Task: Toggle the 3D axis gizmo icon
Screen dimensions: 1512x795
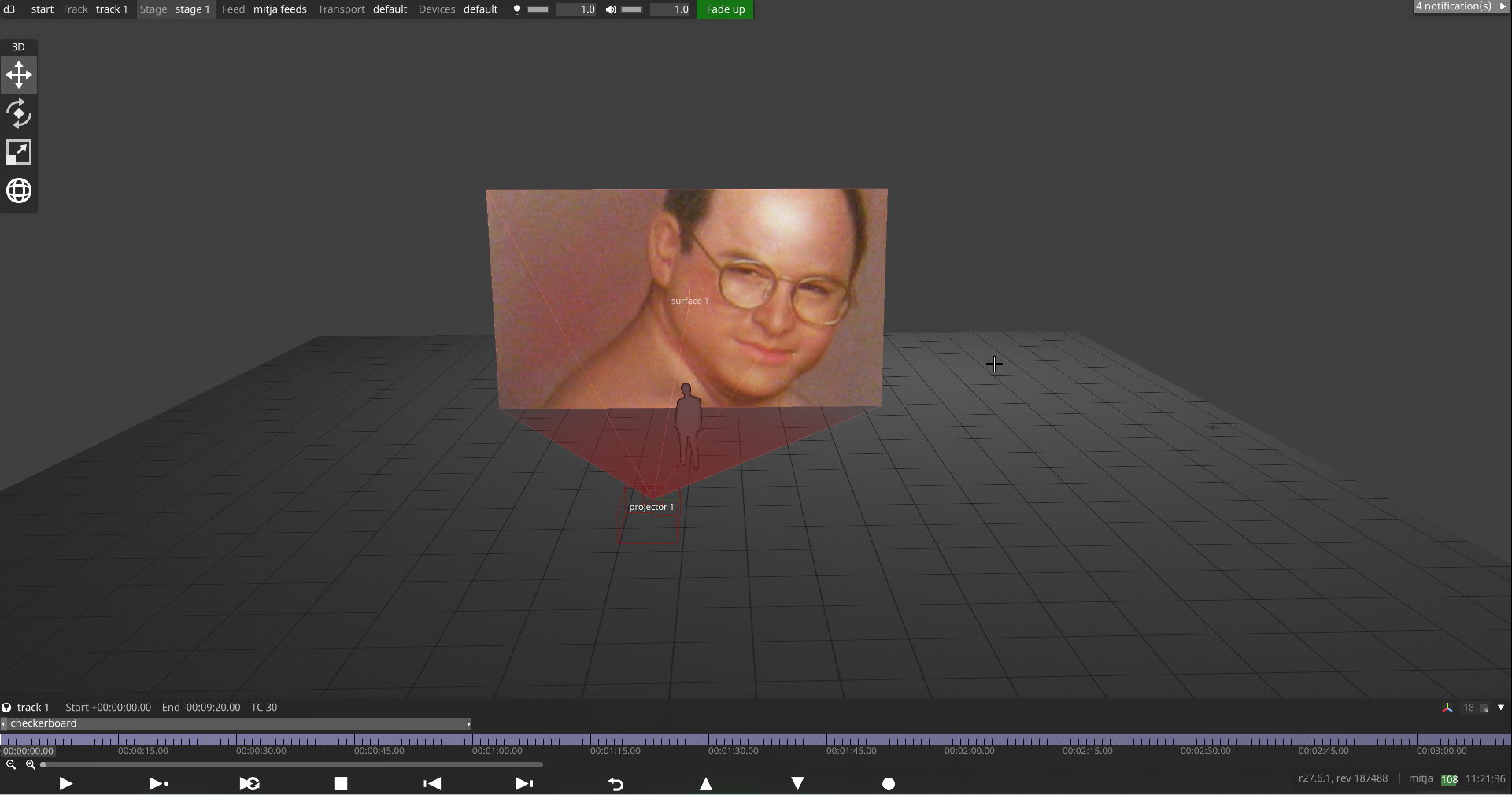Action: coord(1447,708)
